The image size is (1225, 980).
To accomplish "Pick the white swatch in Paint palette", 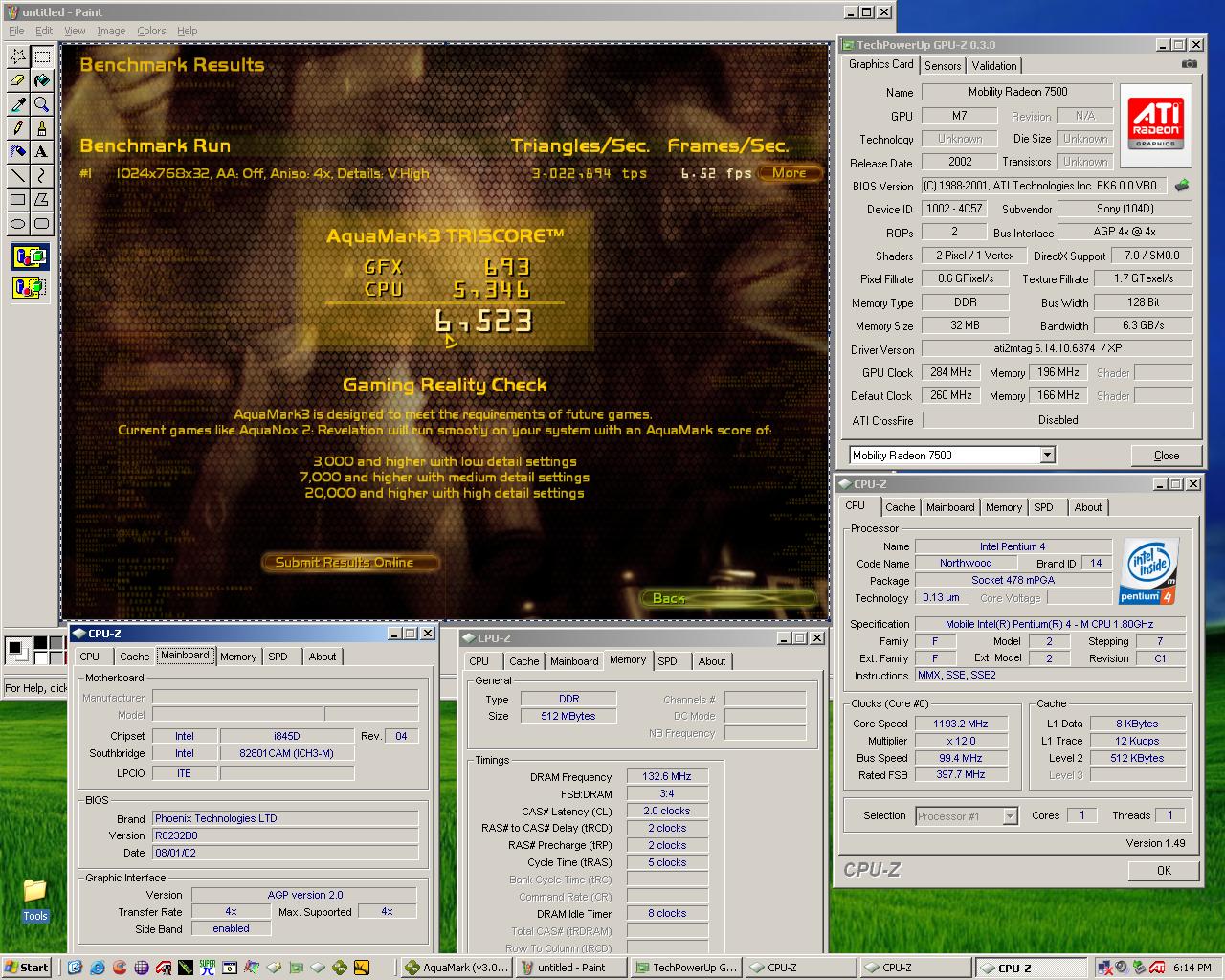I will coord(41,657).
